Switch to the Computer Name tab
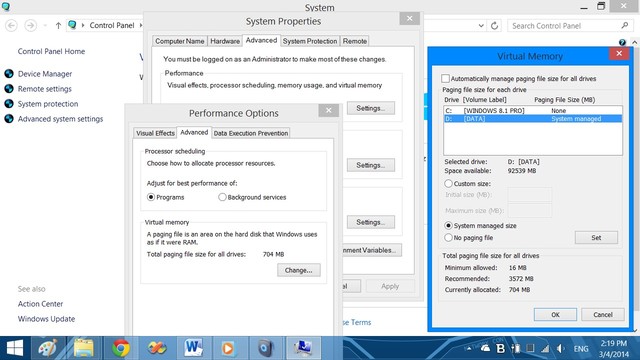 pyautogui.click(x=180, y=41)
